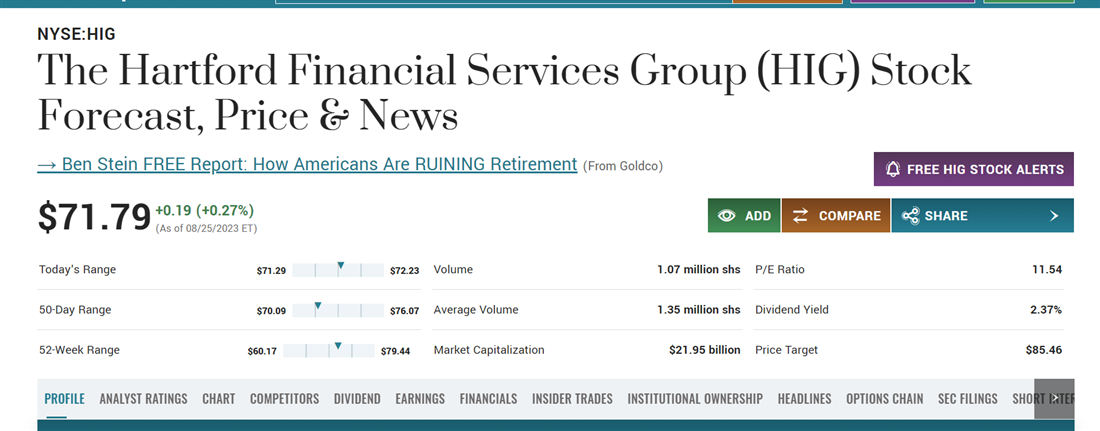Select the Institutional Ownership tab
The width and height of the screenshot is (1100, 431).
695,398
